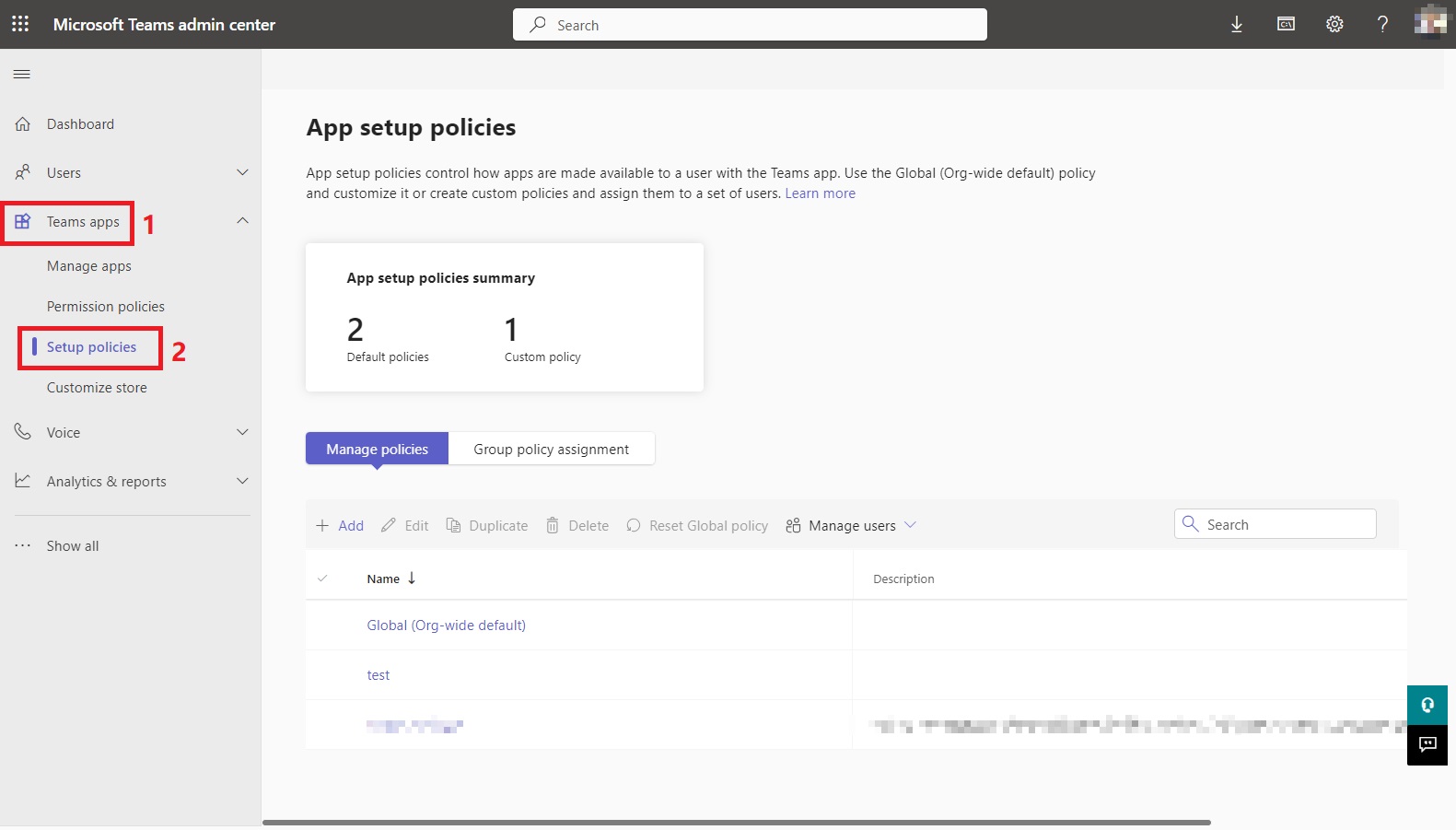Open the Manage users dropdown arrow
The image size is (1456, 830).
[x=910, y=524]
